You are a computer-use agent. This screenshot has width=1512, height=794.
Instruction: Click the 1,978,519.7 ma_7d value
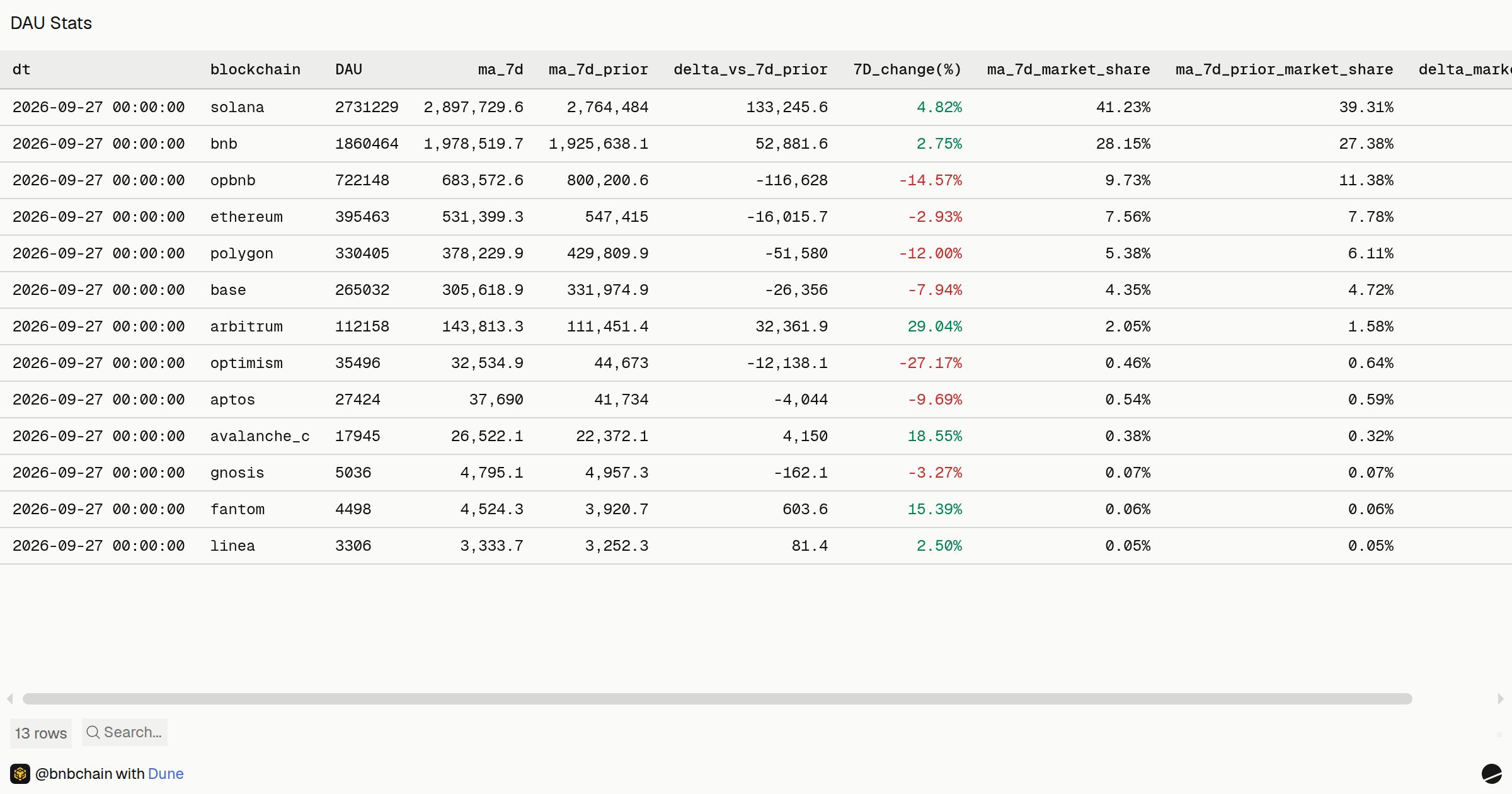[x=473, y=144]
